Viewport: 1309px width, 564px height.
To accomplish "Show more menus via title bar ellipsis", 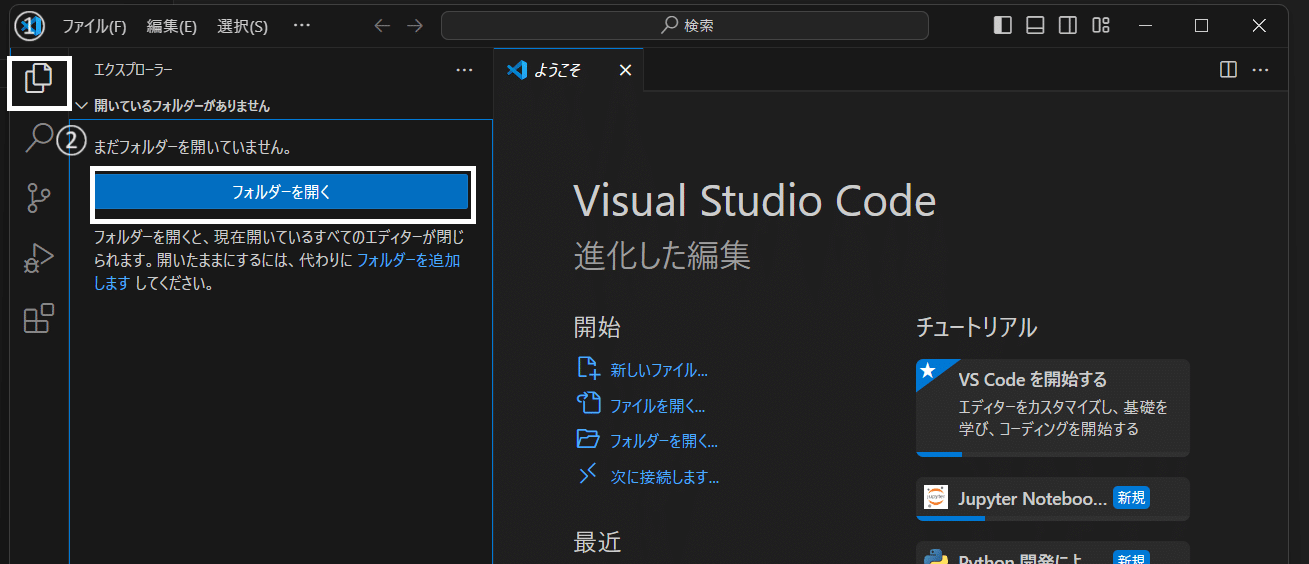I will point(302,25).
